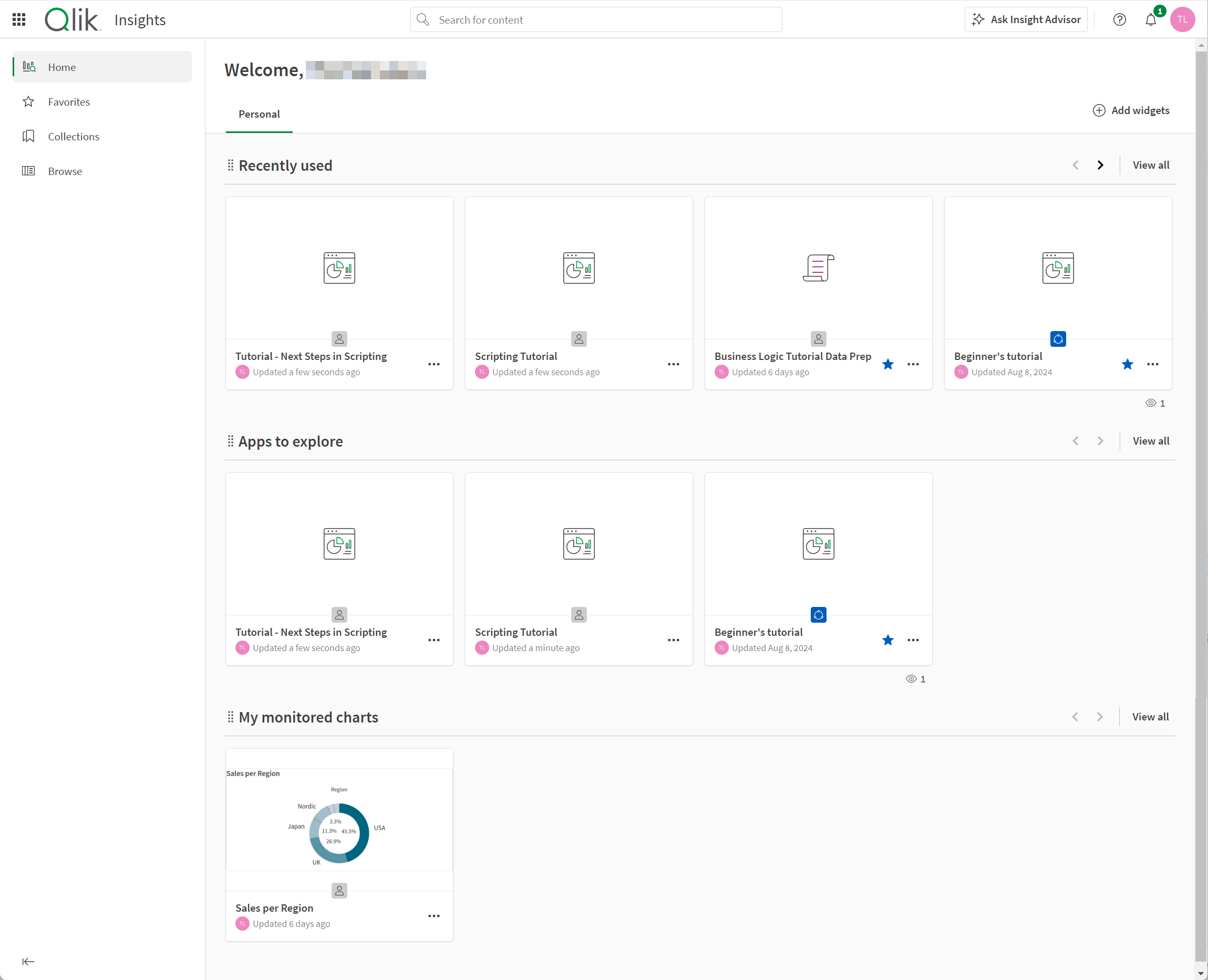This screenshot has height=980, width=1208.
Task: Expand My monitored charts next arrow
Action: pos(1100,717)
